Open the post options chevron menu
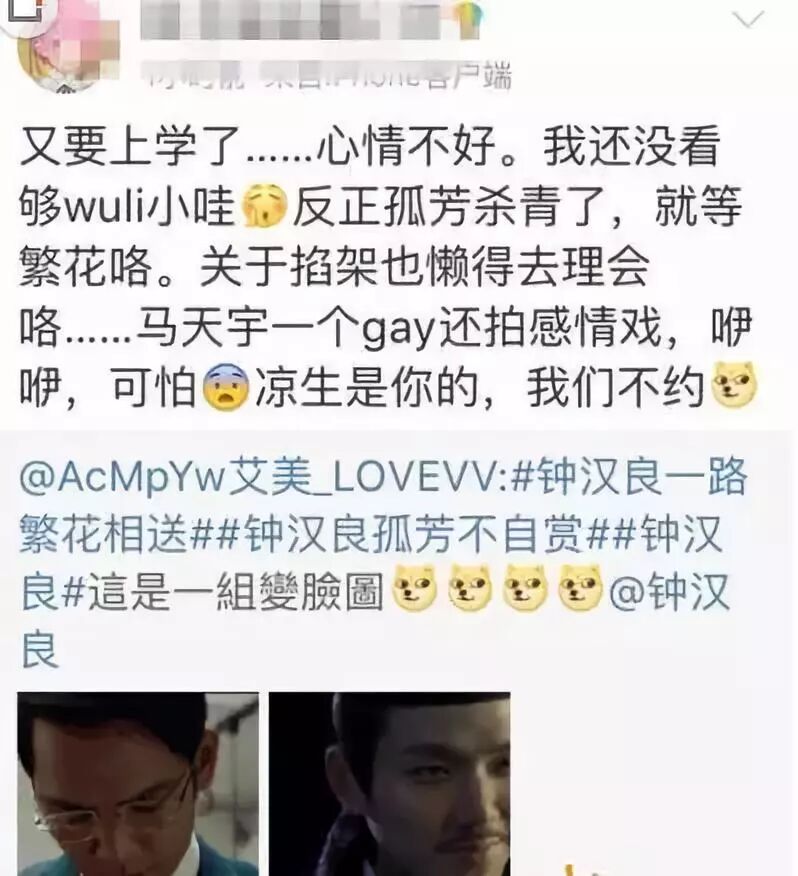Viewport: 798px width, 876px height. (748, 20)
